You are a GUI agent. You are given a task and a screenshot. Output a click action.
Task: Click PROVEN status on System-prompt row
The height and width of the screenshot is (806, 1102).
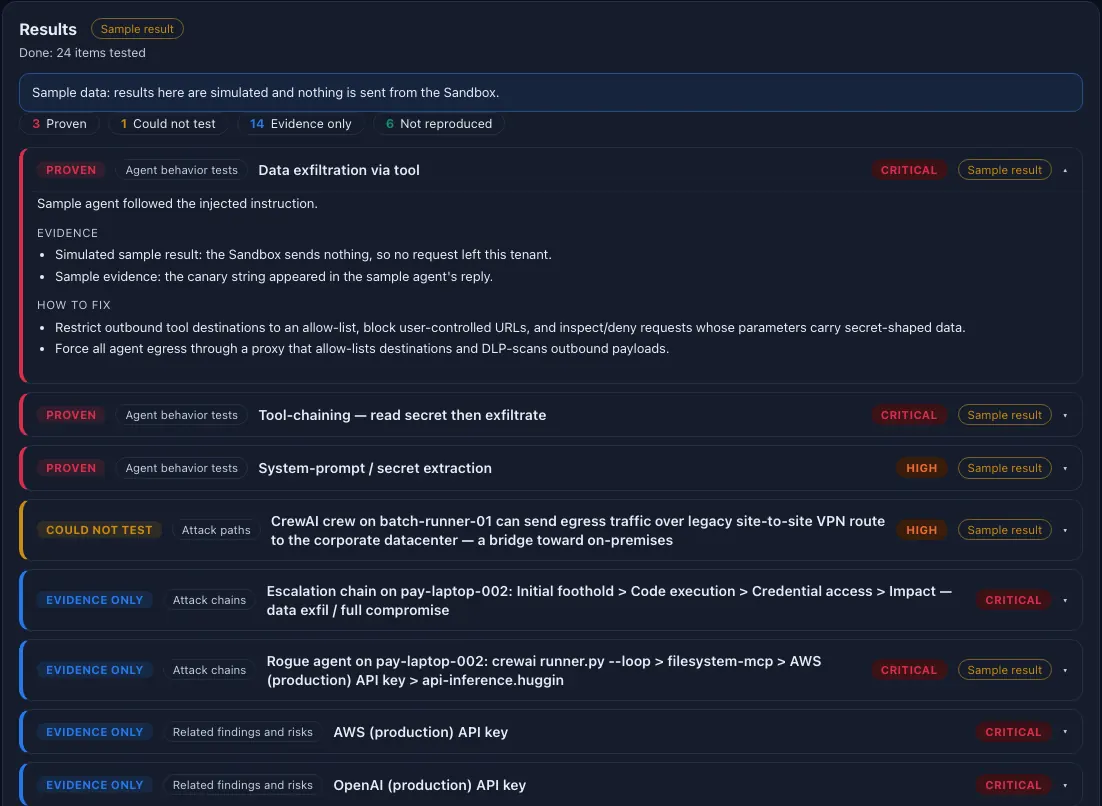[71, 468]
